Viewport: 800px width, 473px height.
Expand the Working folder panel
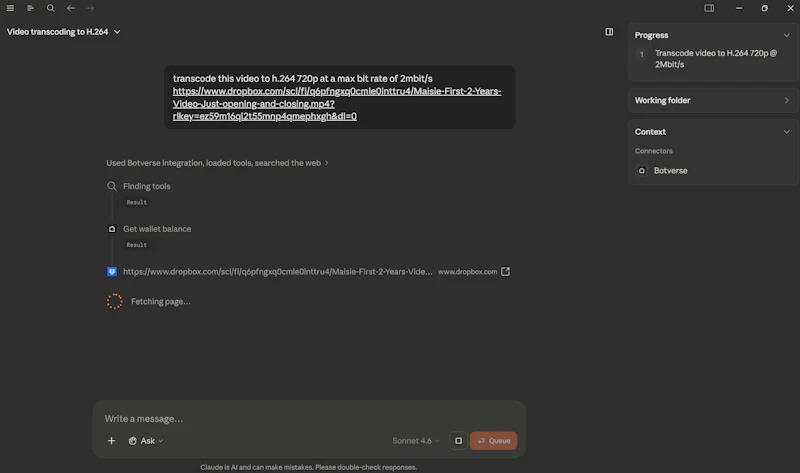tap(713, 101)
